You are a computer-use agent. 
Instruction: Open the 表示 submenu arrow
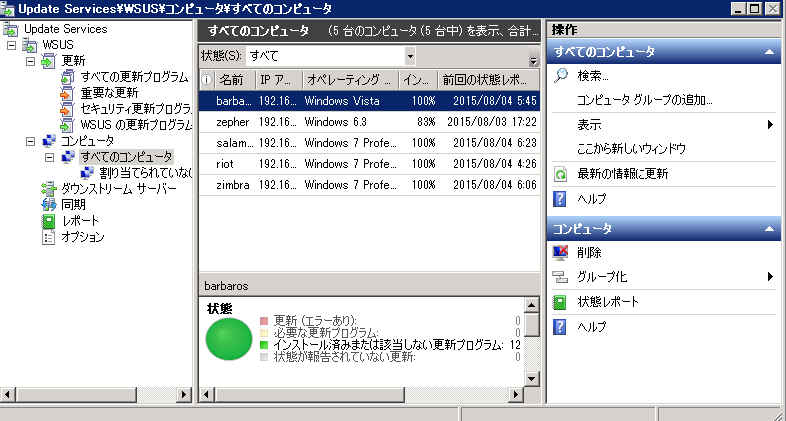770,125
